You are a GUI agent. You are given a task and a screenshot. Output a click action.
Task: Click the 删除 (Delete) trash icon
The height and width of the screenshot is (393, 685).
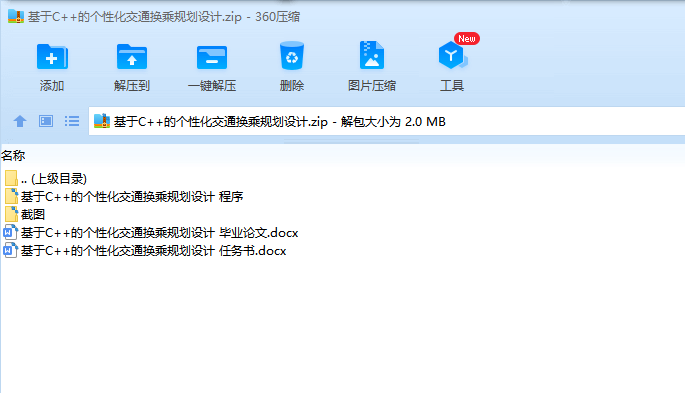pyautogui.click(x=292, y=55)
